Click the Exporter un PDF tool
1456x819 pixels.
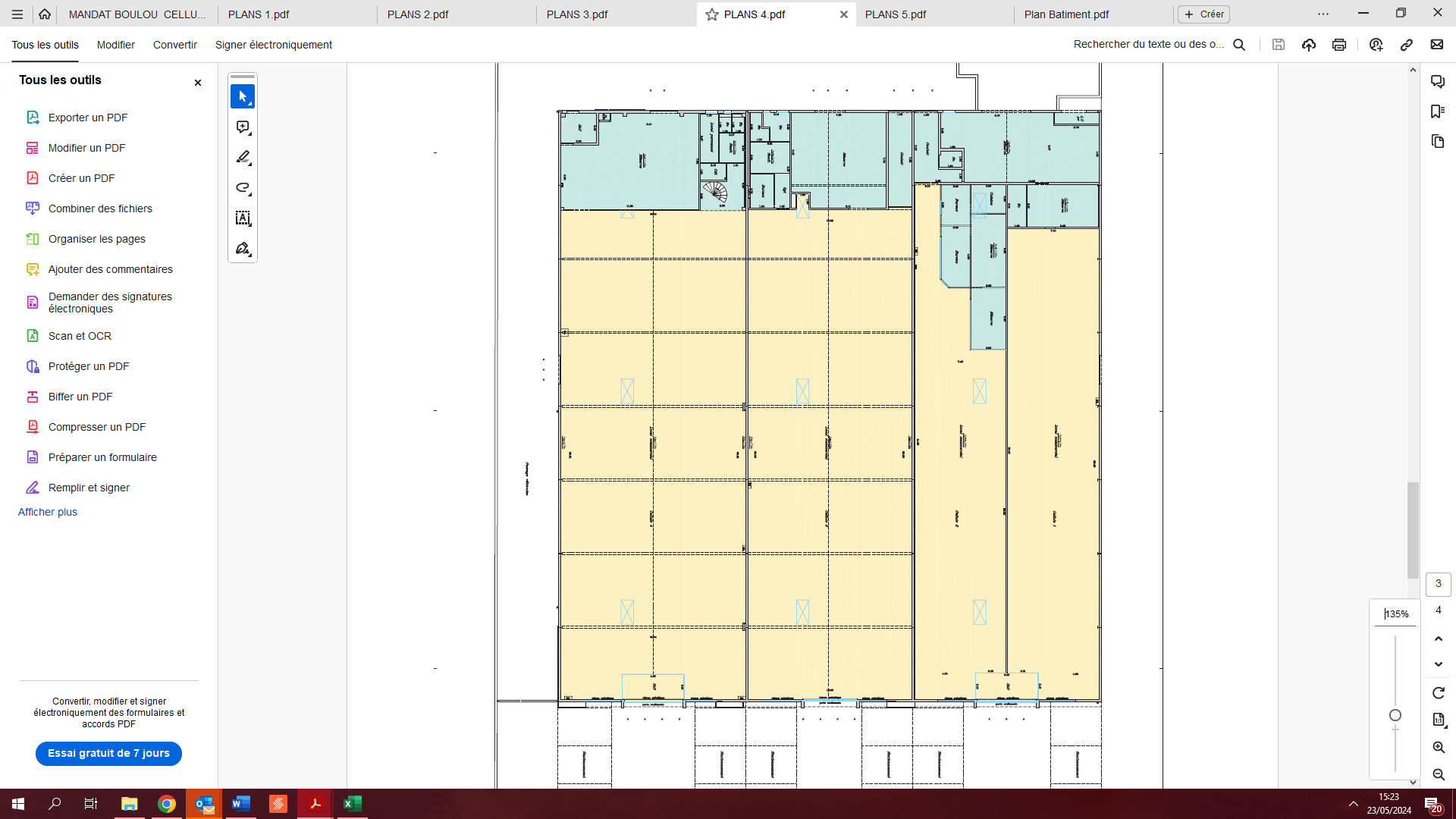tap(88, 118)
